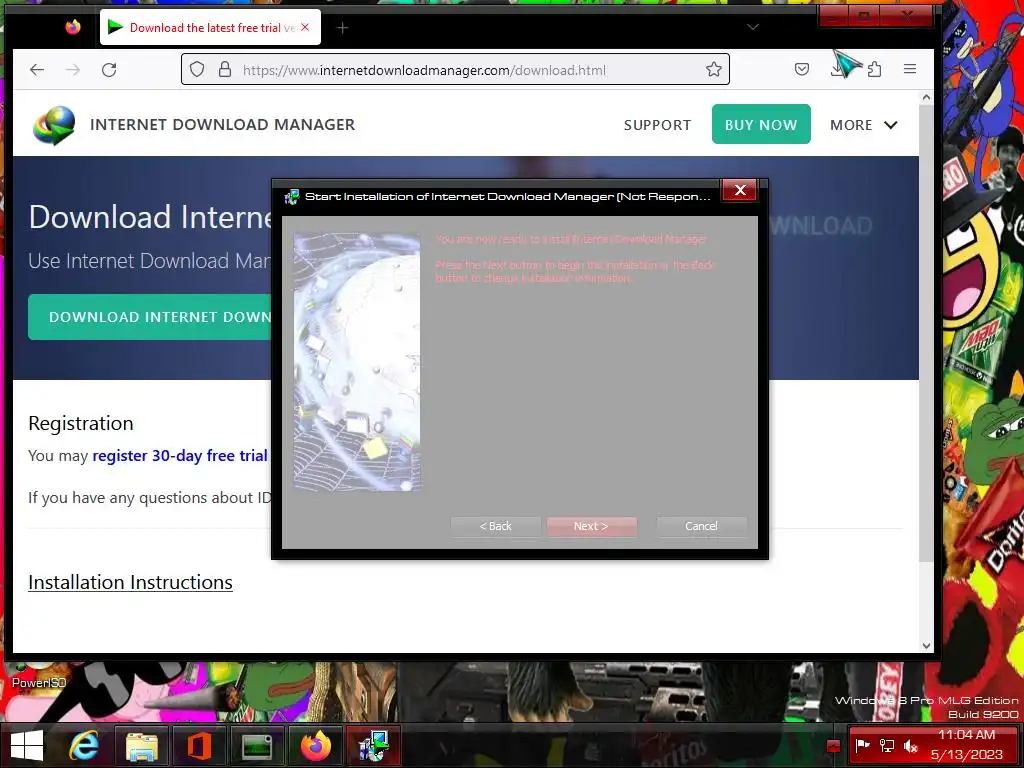Open File Explorer from taskbar
This screenshot has height=768, width=1024.
(x=142, y=745)
